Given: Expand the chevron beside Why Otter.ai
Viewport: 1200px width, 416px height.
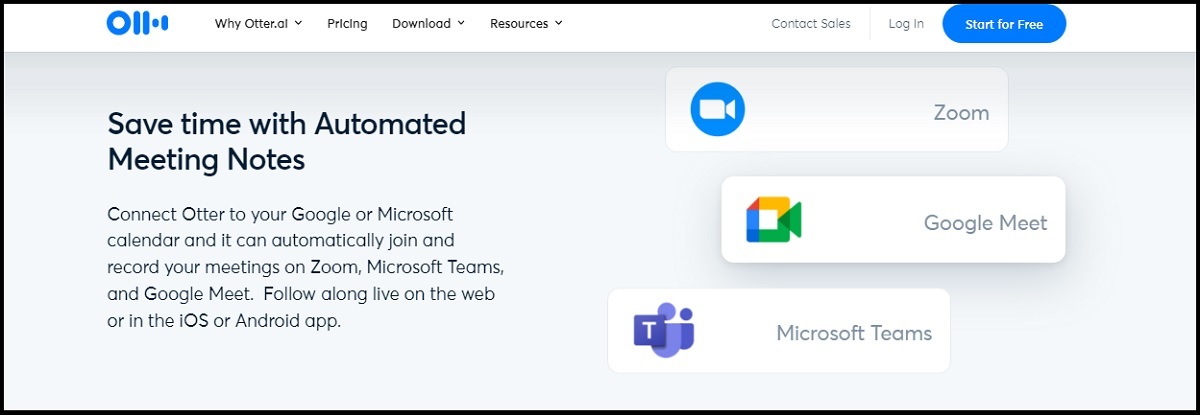Looking at the screenshot, I should [299, 24].
